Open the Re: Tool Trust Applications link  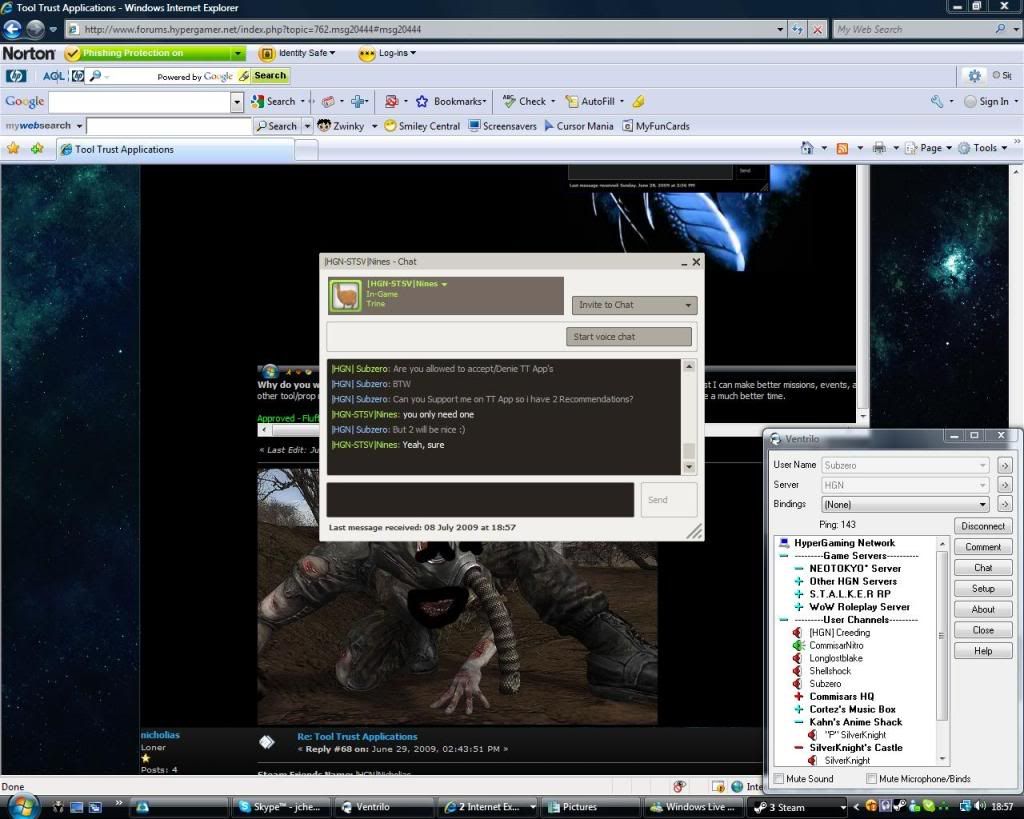357,736
